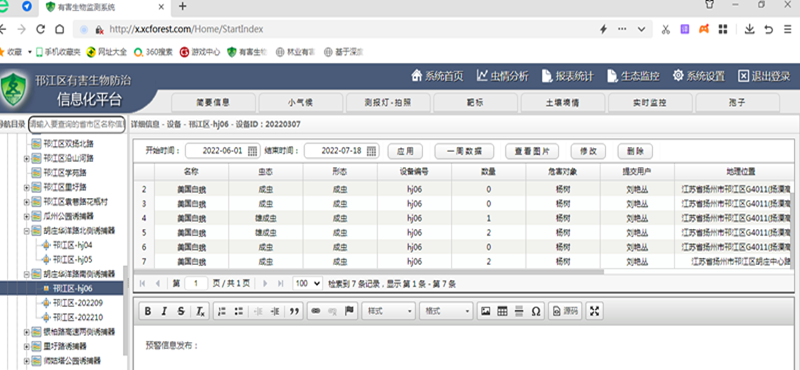Insert a table in the editor
The image size is (800, 370).
503,311
